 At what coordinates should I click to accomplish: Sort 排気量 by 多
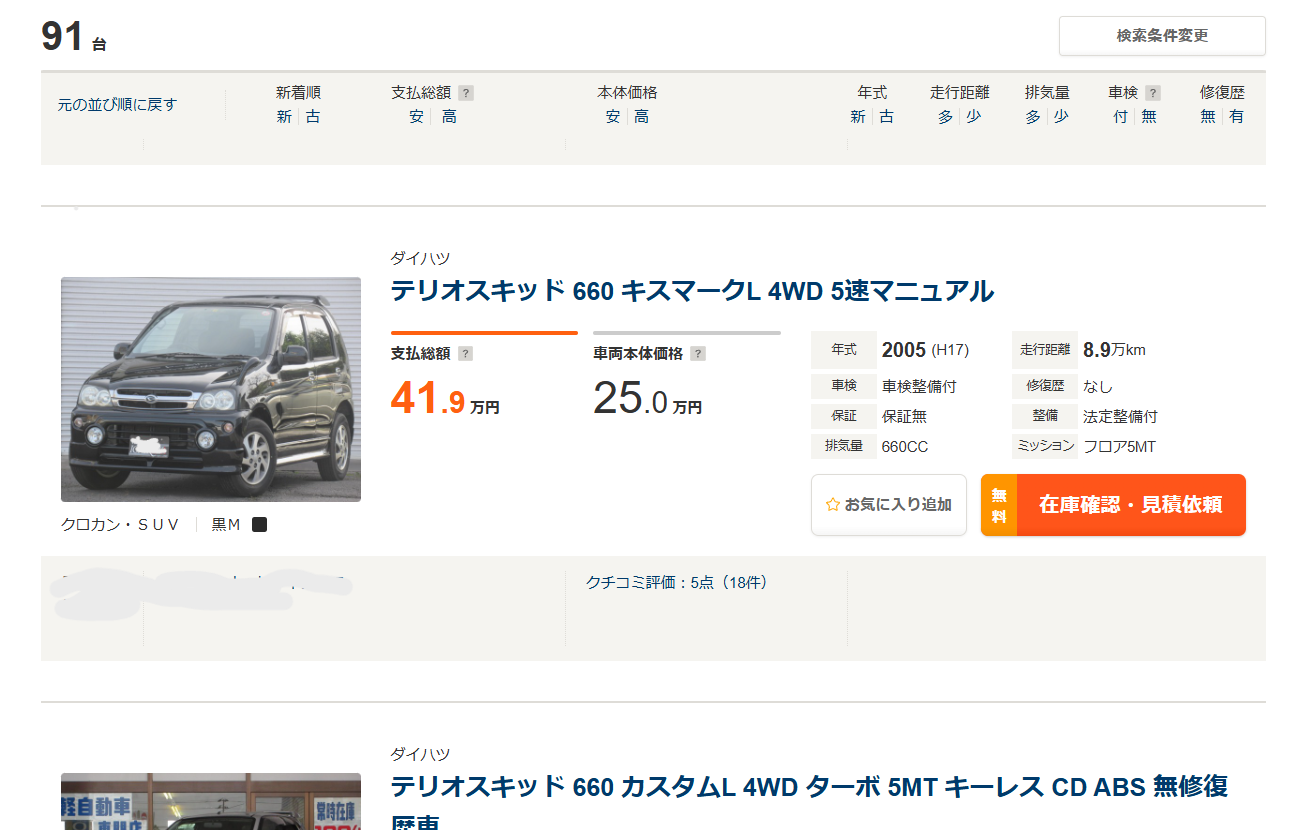(x=1032, y=116)
